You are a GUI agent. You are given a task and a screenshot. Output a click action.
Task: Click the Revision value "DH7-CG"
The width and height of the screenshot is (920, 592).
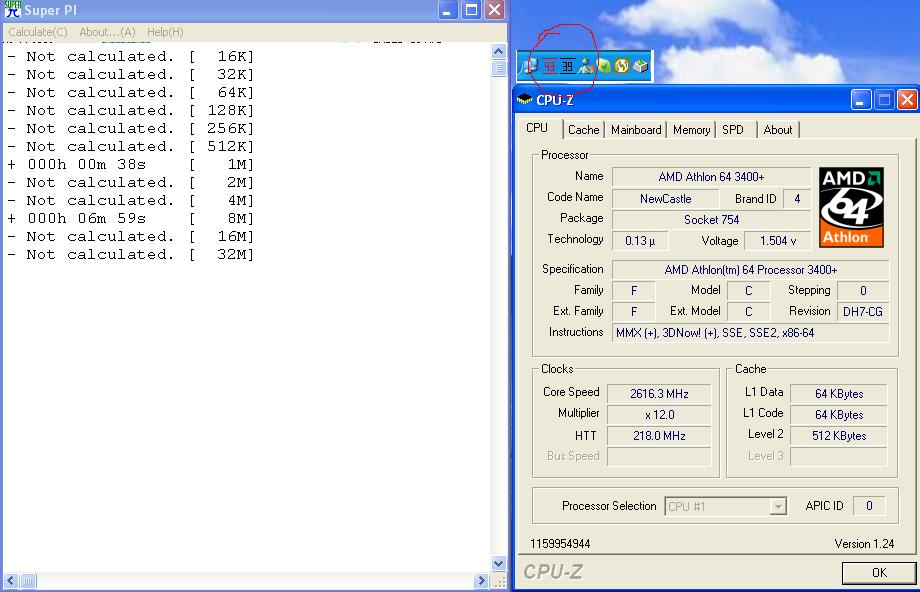pyautogui.click(x=862, y=312)
